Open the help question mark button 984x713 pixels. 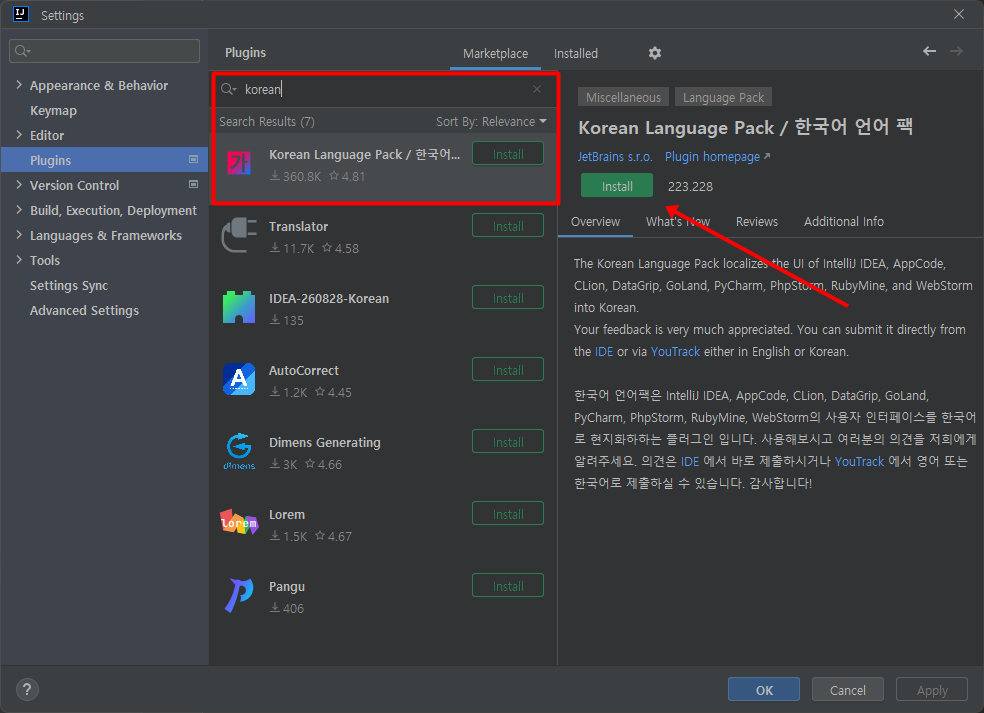27,690
